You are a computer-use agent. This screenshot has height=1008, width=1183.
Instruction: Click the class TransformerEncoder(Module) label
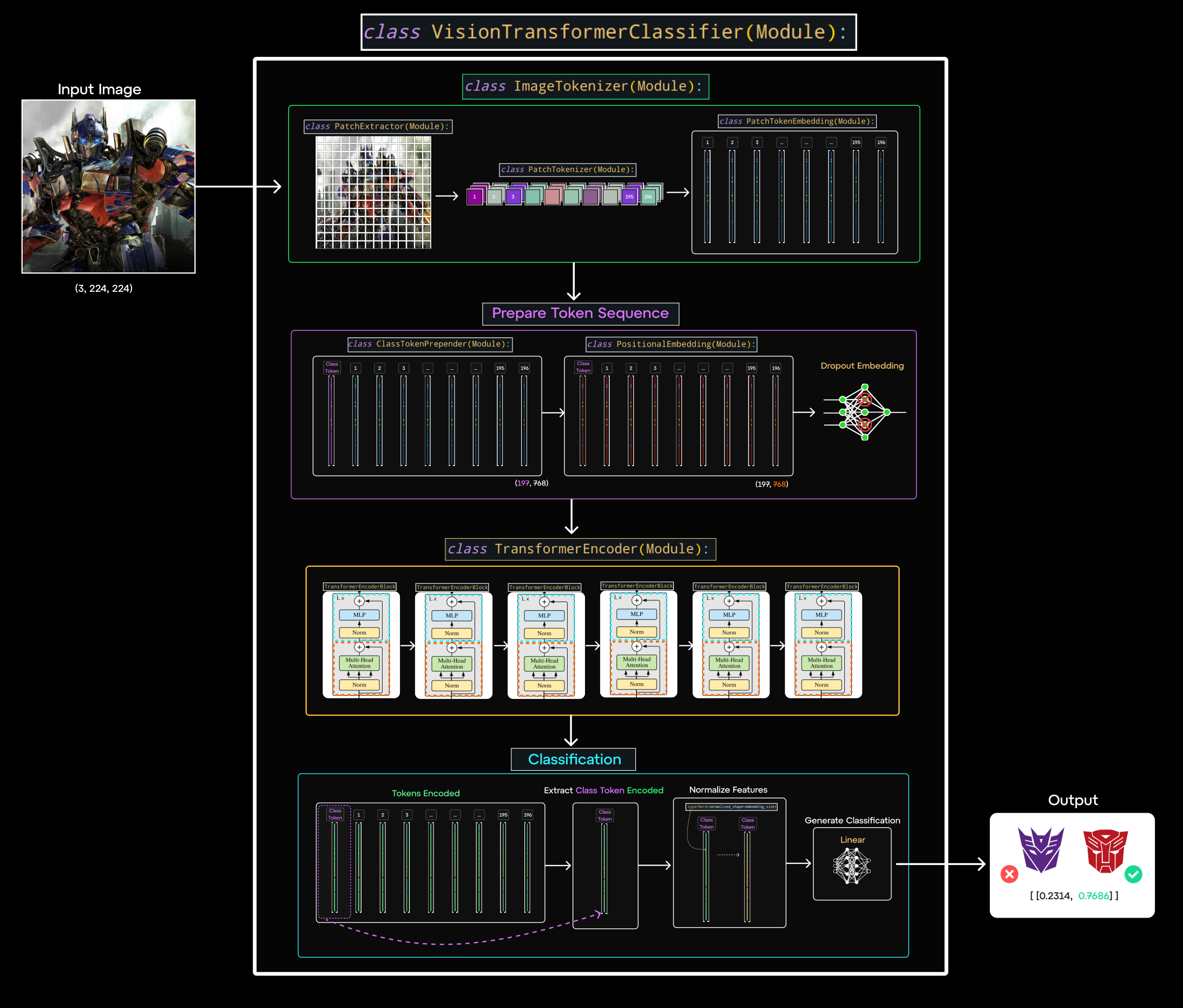click(x=580, y=549)
